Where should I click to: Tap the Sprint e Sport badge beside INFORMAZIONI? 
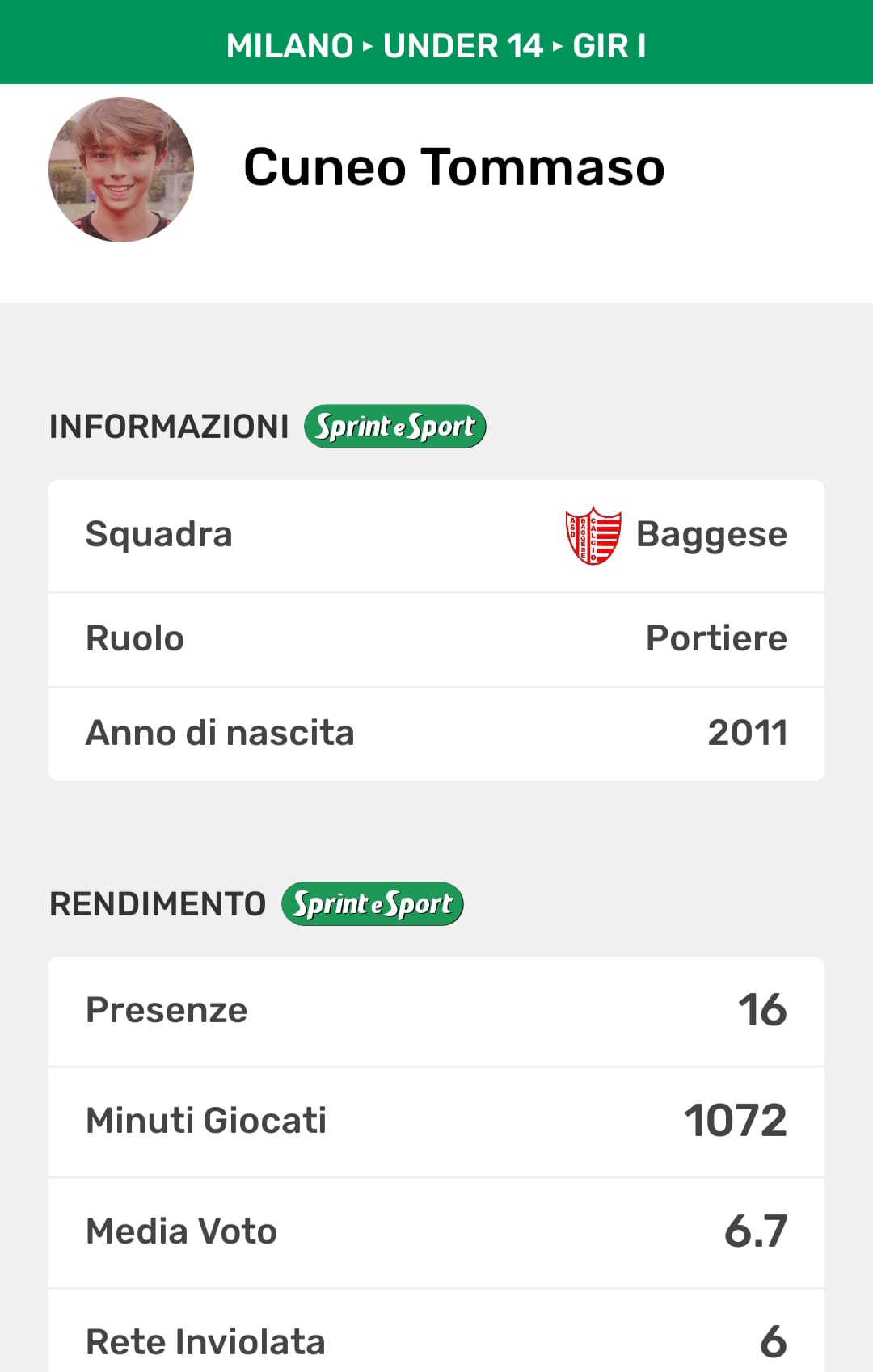394,427
